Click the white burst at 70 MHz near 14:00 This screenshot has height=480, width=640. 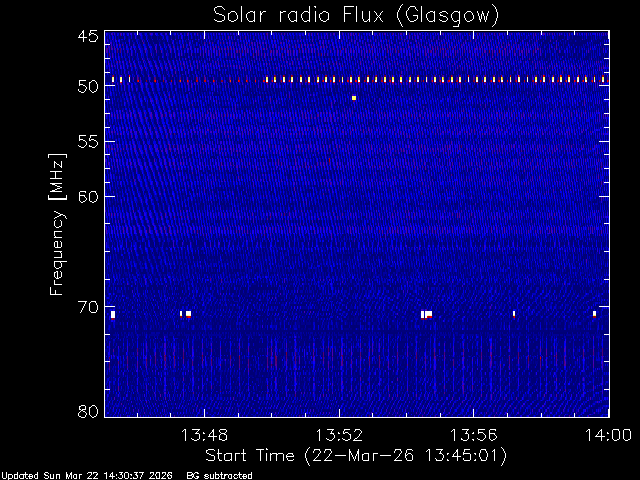click(594, 314)
